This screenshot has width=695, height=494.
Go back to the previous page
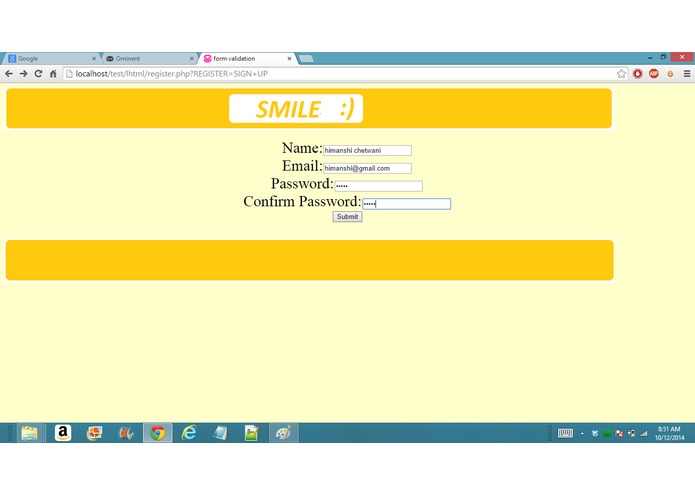(x=9, y=74)
